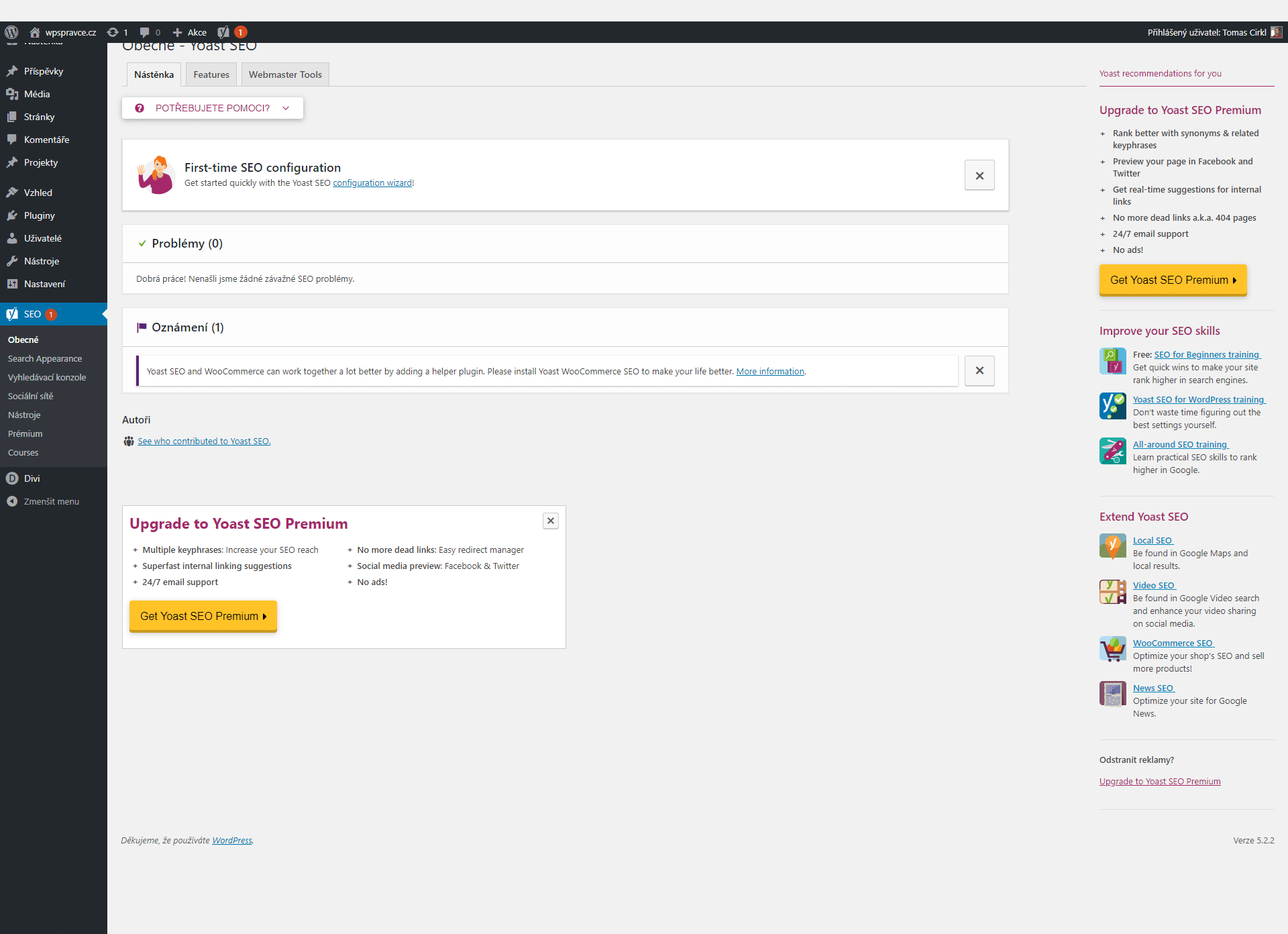Open Nástroje wrench icon in main sidebar
This screenshot has width=1288, height=934.
point(12,261)
